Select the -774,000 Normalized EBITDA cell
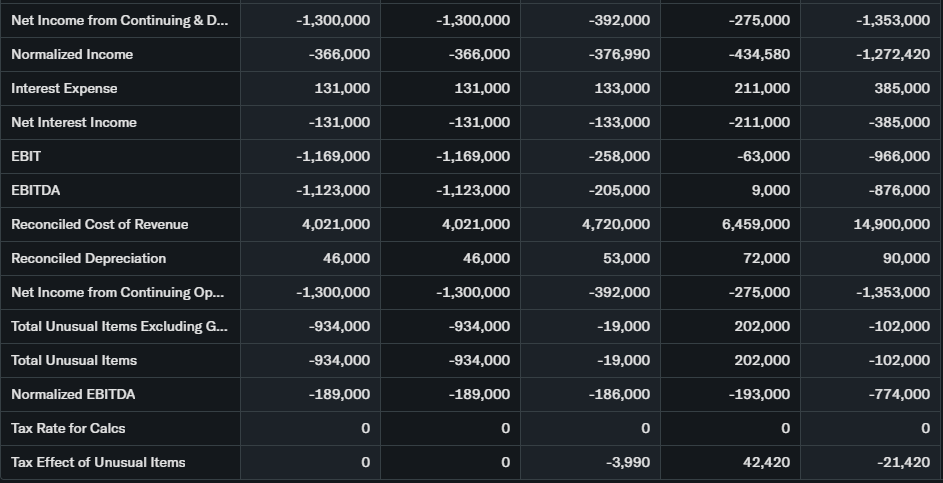Viewport: 943px width, 483px height. [x=899, y=394]
